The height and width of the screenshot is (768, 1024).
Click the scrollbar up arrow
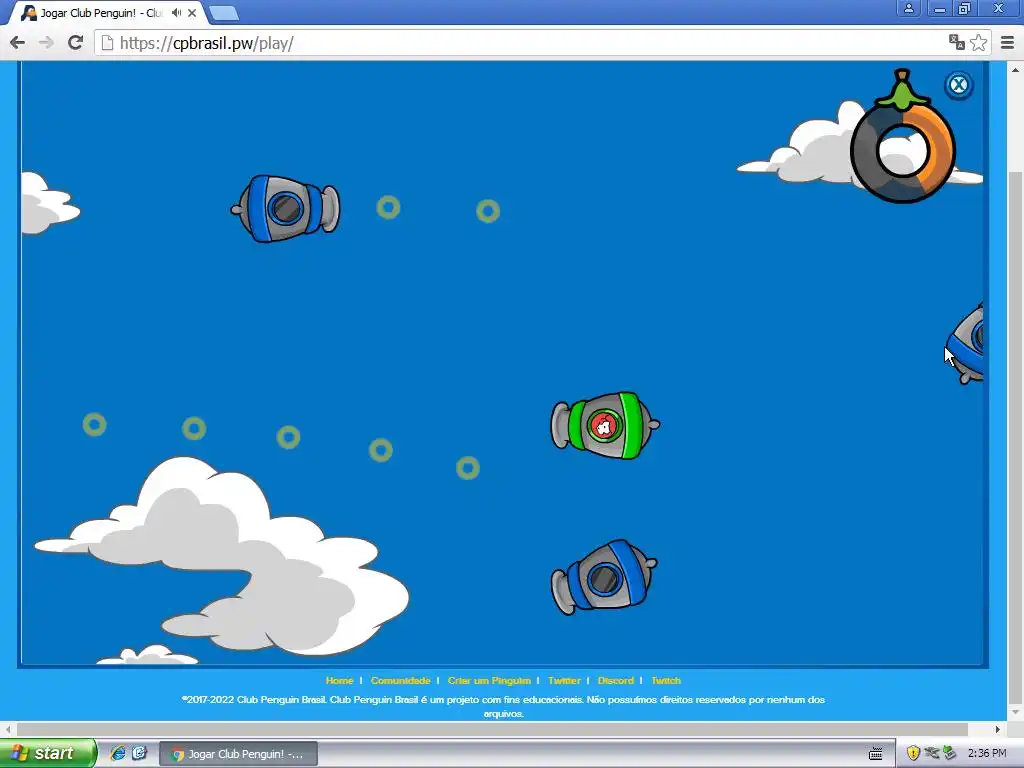pos(1016,69)
